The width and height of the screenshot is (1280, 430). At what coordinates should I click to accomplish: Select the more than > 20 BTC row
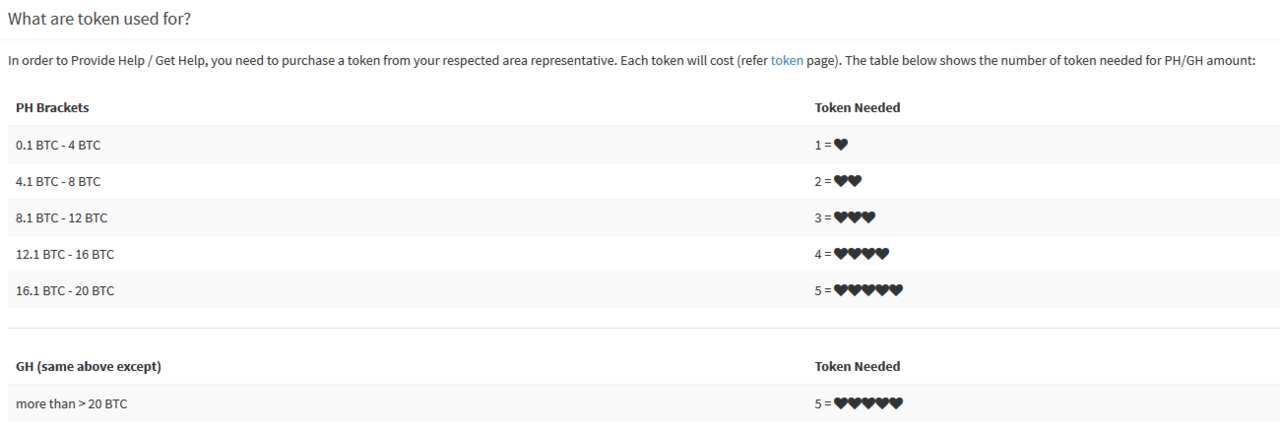click(x=644, y=403)
